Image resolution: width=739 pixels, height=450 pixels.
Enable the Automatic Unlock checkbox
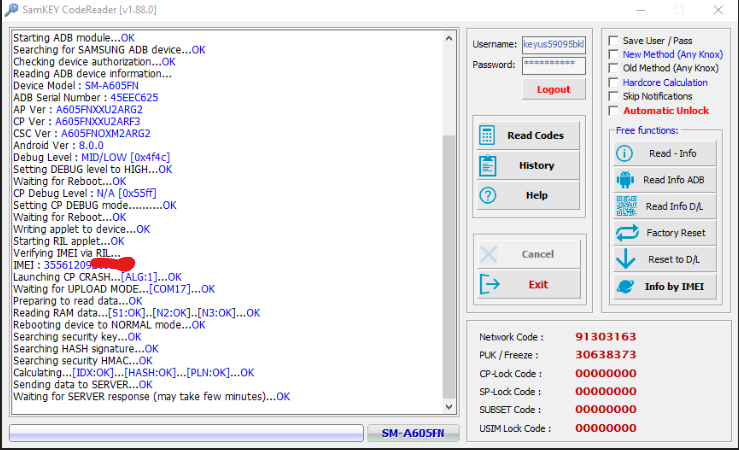tap(613, 111)
